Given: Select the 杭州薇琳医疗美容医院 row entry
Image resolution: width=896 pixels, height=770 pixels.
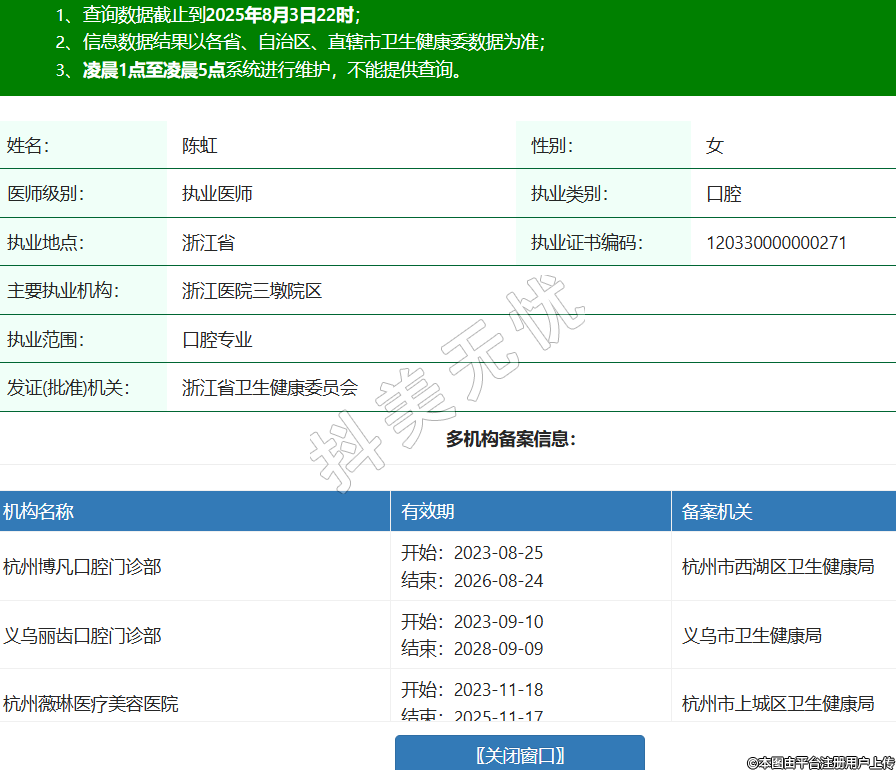Looking at the screenshot, I should [90, 704].
